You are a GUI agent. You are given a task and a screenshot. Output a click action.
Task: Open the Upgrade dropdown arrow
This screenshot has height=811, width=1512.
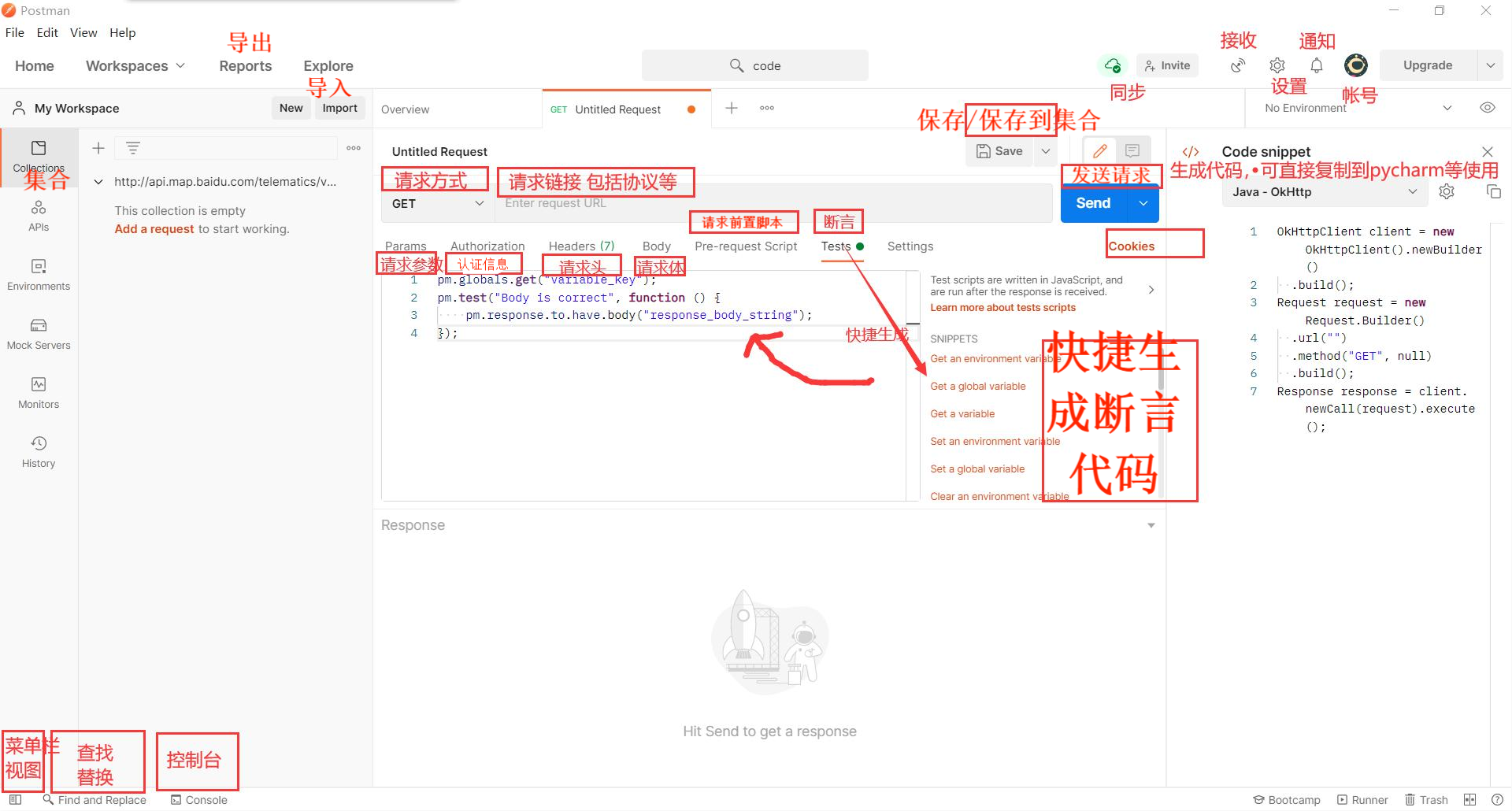(x=1491, y=65)
